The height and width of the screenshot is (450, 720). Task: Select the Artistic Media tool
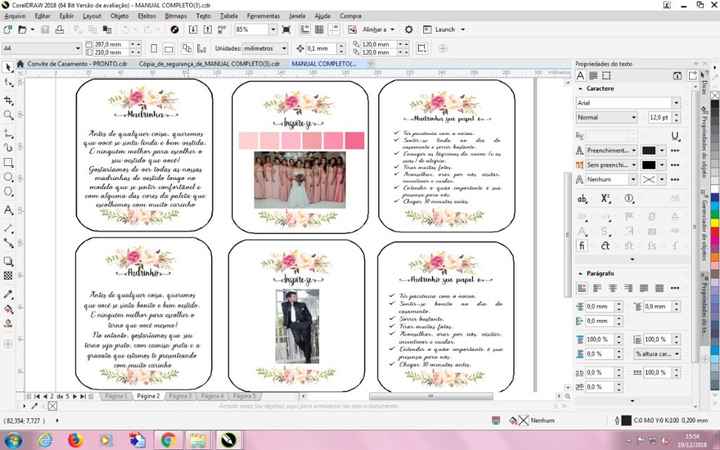click(x=8, y=148)
